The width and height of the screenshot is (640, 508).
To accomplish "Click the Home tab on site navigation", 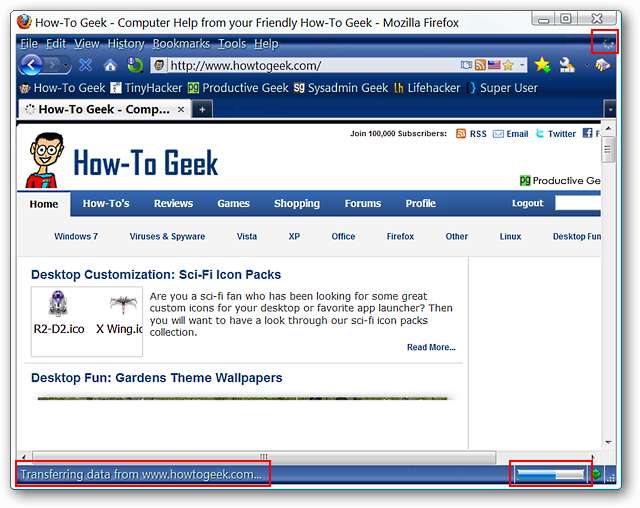I will [x=44, y=204].
